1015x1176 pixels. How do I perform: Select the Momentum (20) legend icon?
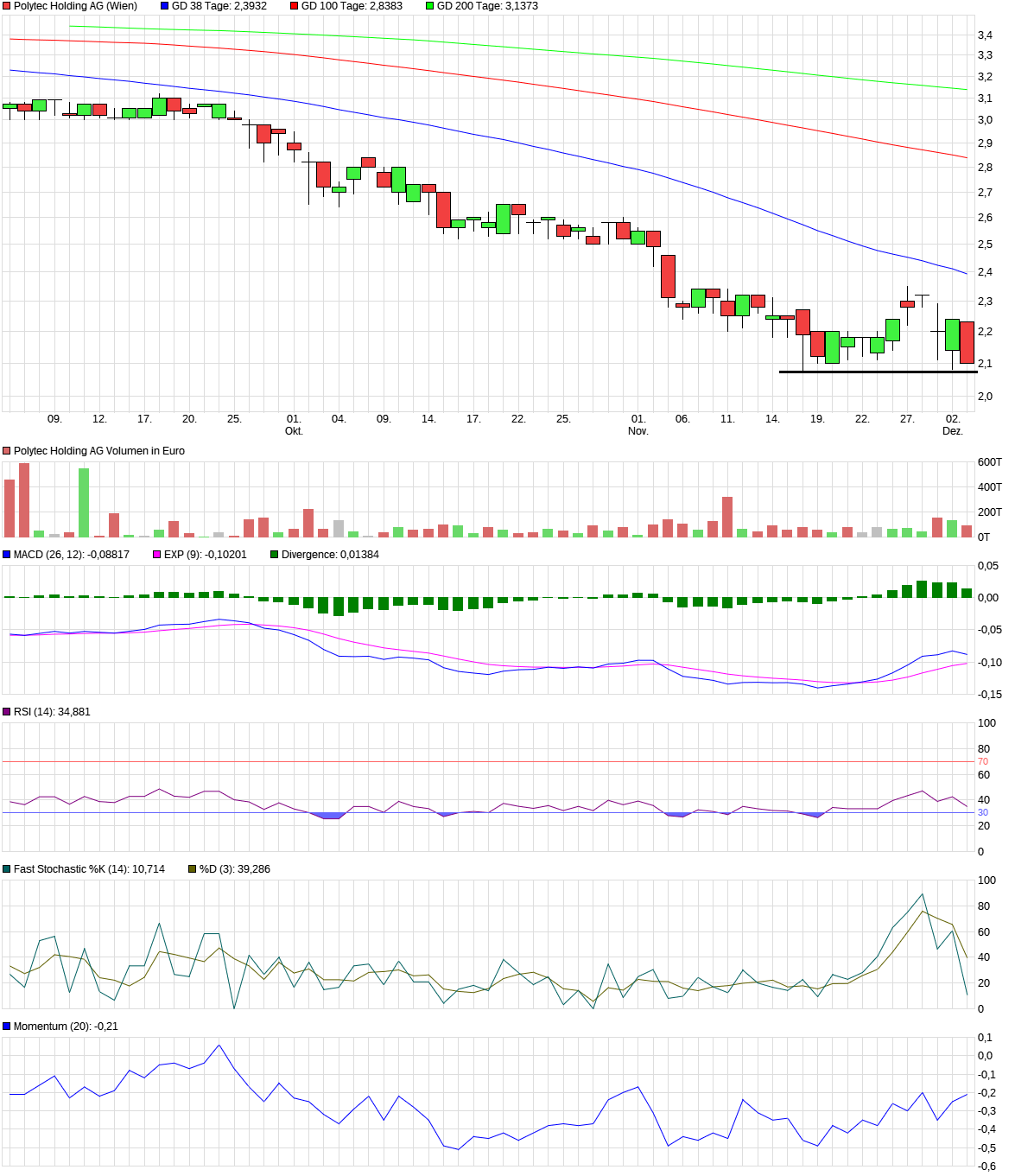pos(7,1026)
